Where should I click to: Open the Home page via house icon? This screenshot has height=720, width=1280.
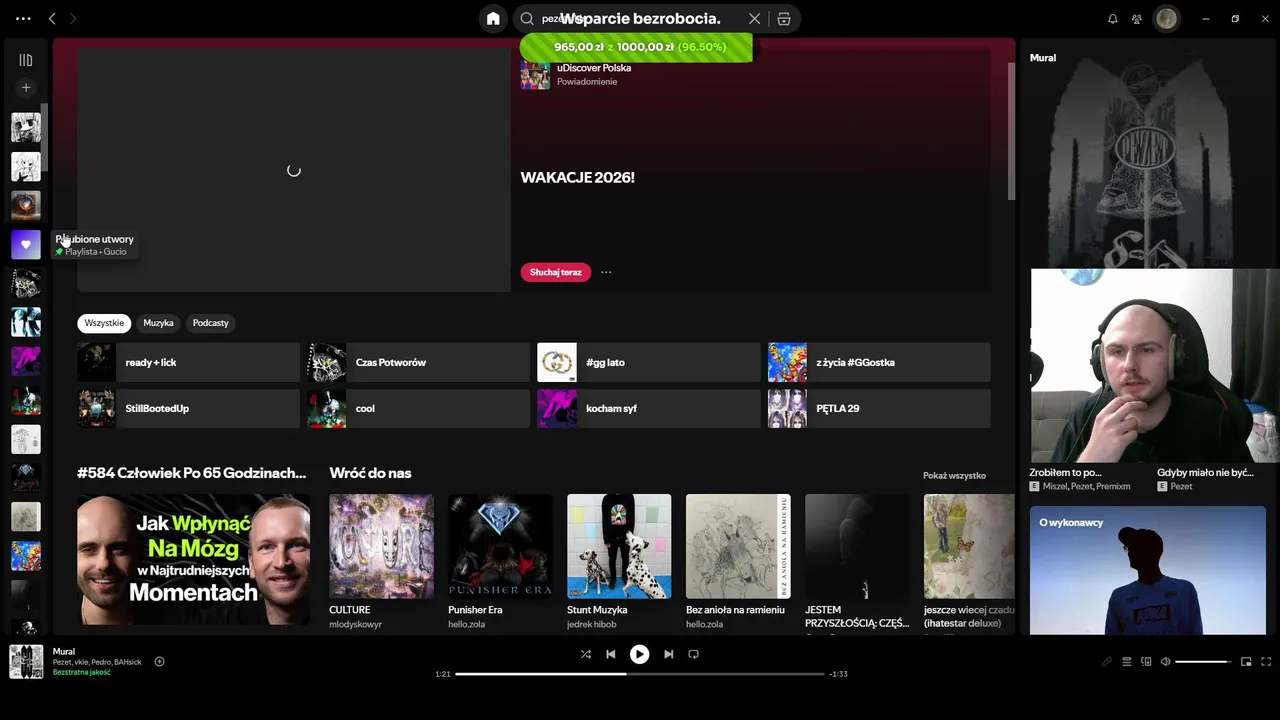493,19
